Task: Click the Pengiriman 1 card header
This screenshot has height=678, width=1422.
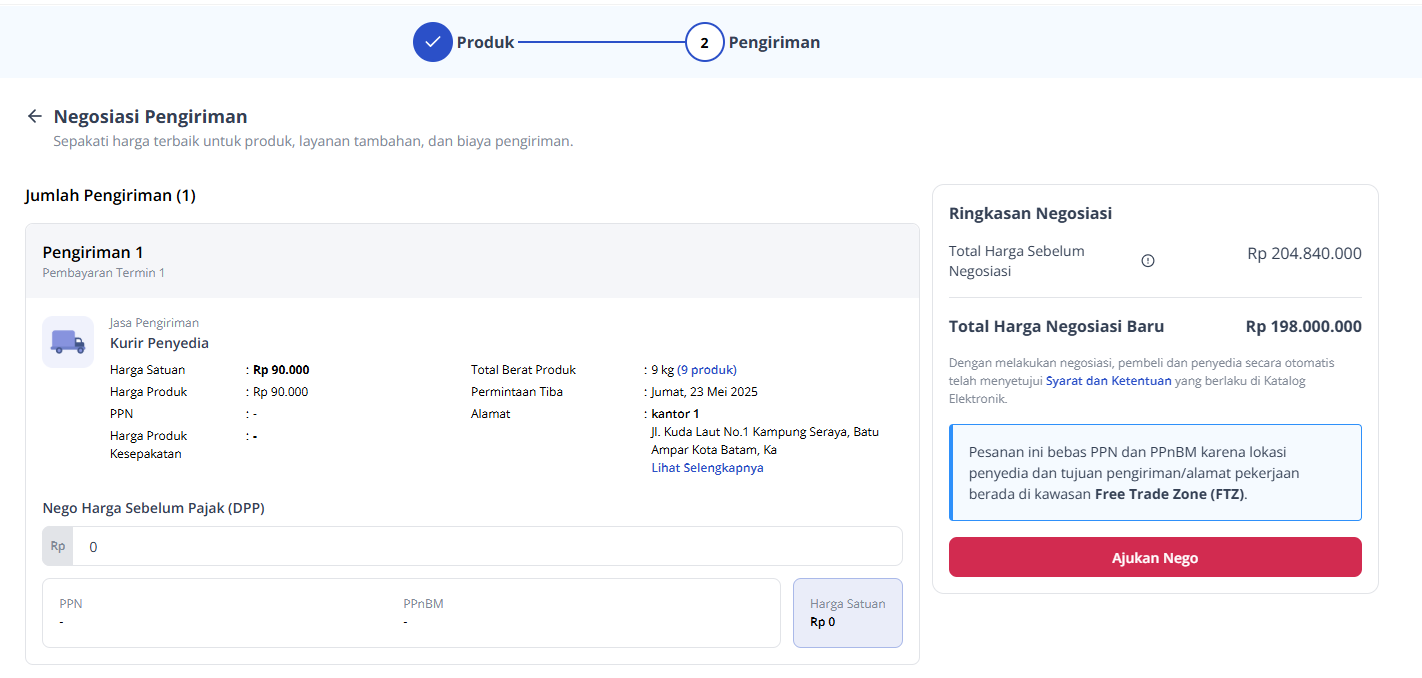Action: [x=472, y=261]
